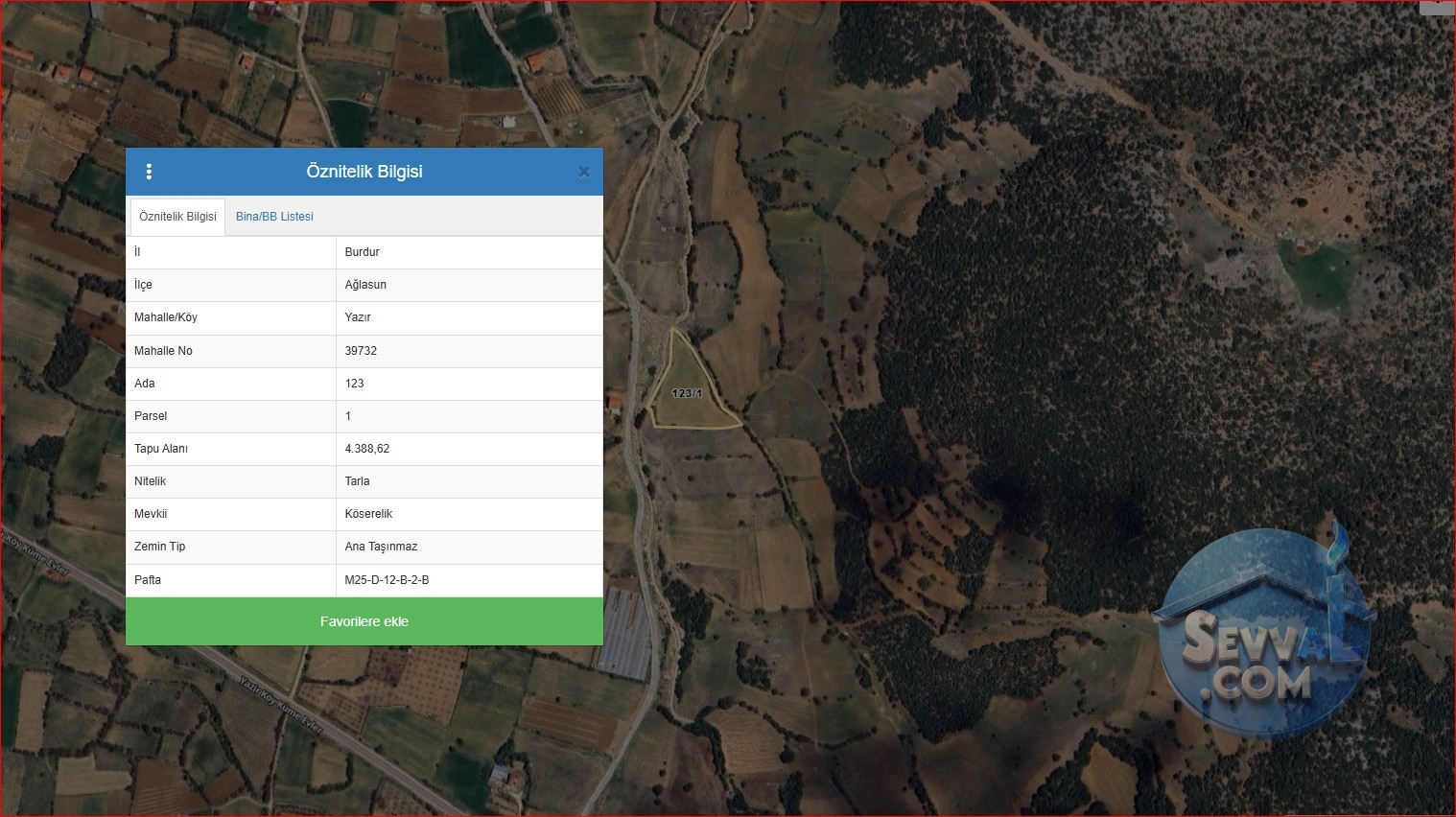Click the Pafta value M25-D-12-B-2-B
The width and height of the screenshot is (1456, 817).
tap(387, 580)
